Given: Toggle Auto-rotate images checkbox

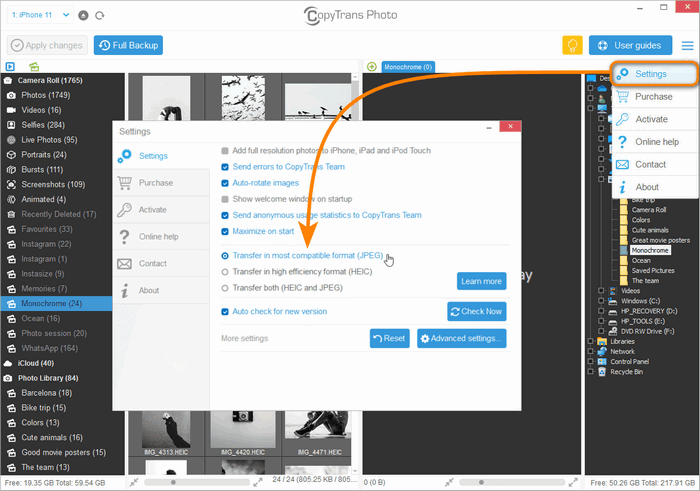Looking at the screenshot, I should point(225,183).
